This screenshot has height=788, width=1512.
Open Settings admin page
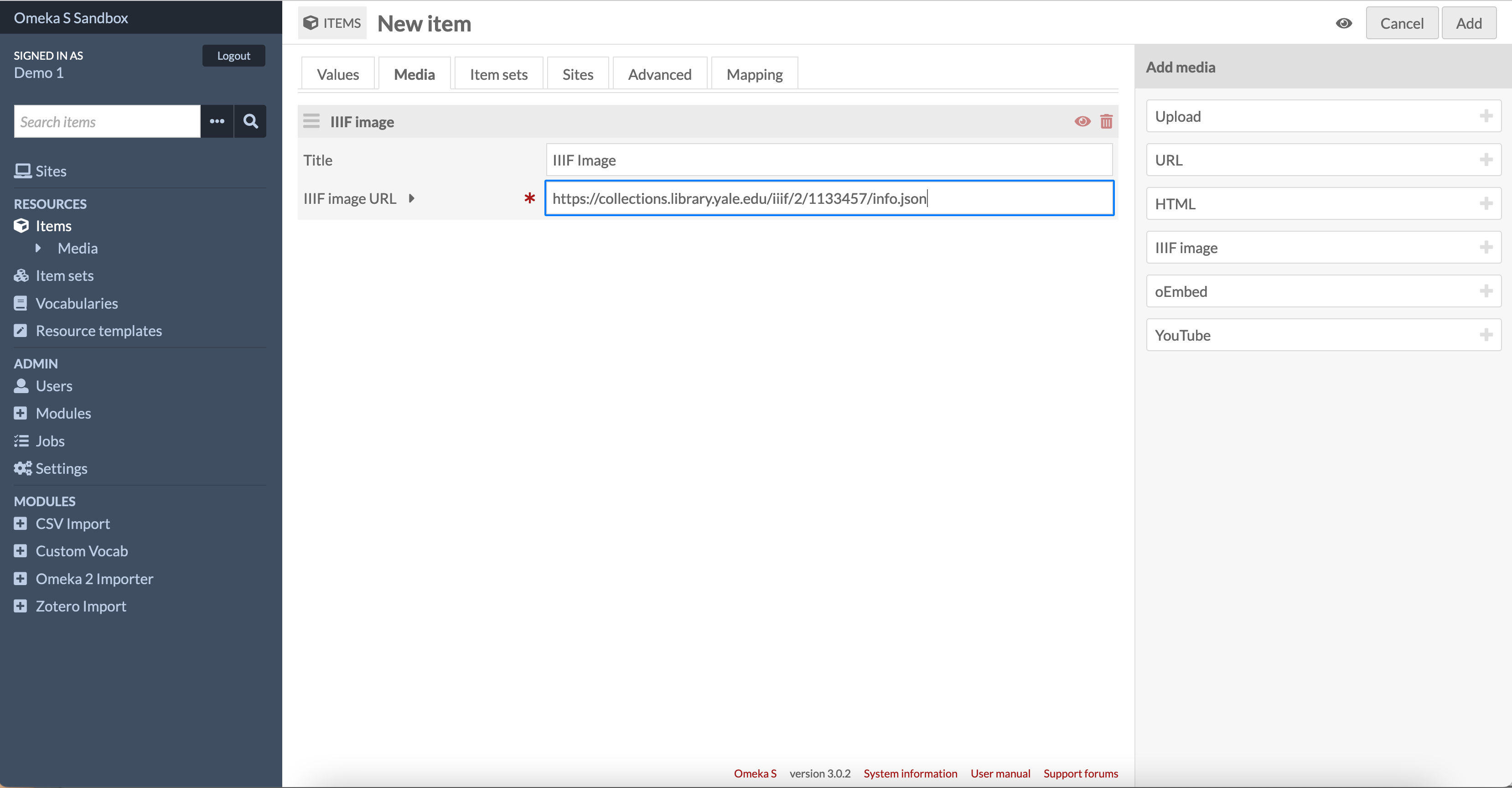tap(51, 469)
